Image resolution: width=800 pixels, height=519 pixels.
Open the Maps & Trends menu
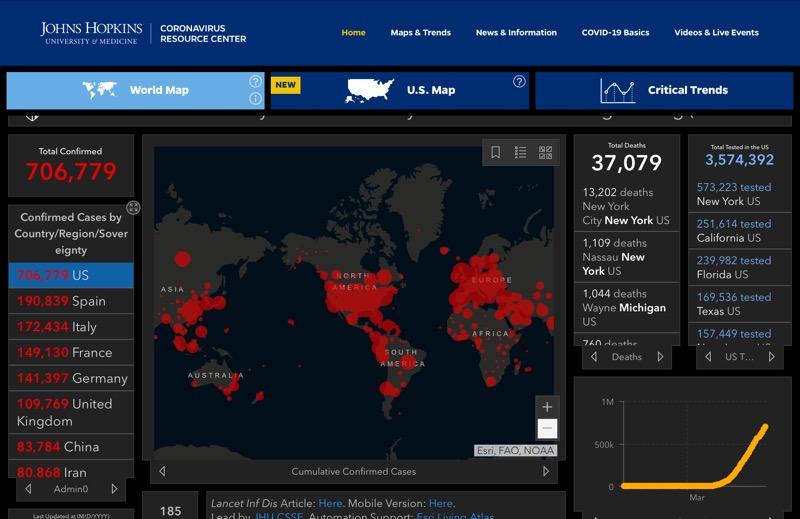420,33
